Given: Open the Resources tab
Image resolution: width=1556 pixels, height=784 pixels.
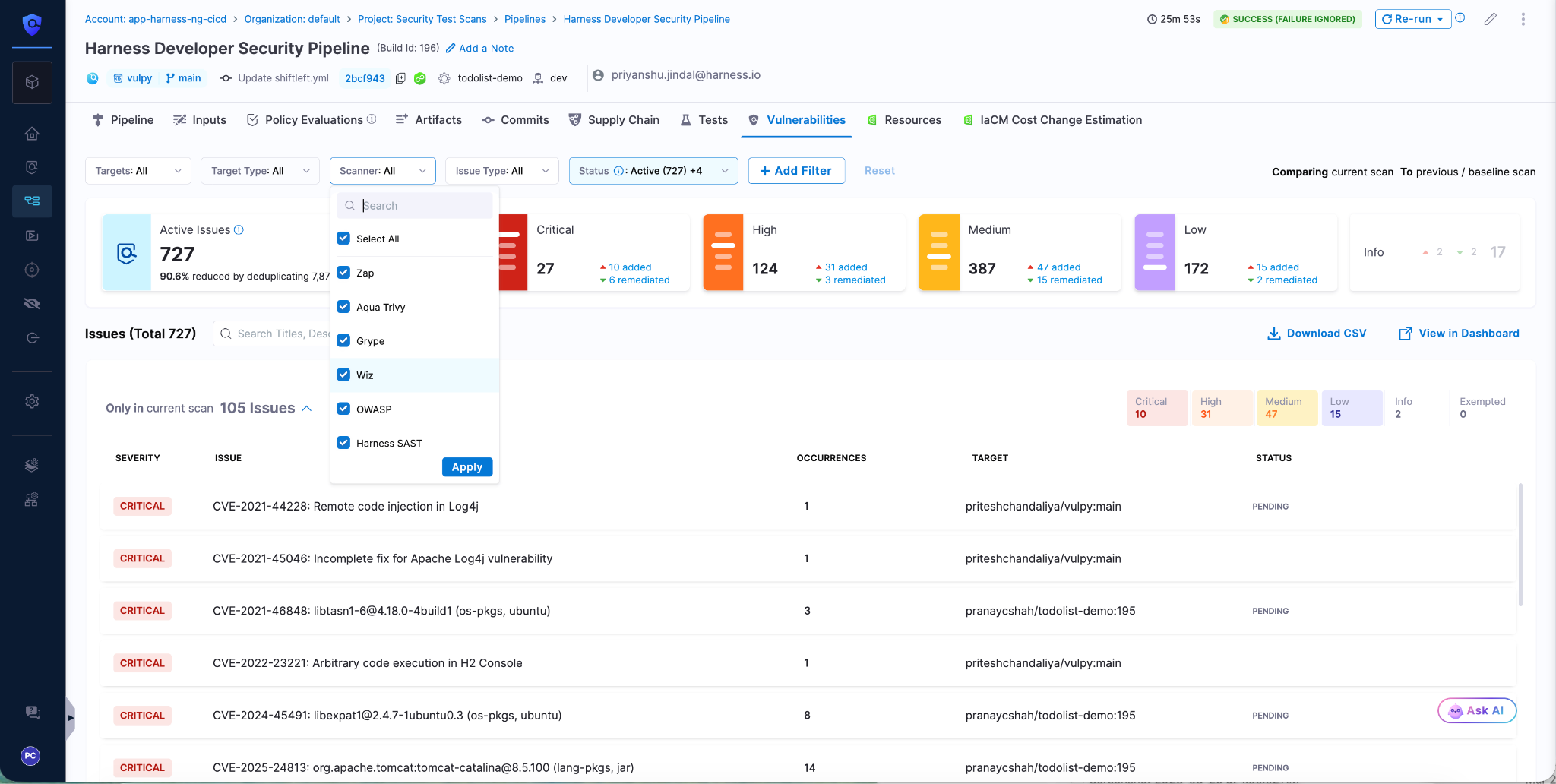Looking at the screenshot, I should [904, 120].
